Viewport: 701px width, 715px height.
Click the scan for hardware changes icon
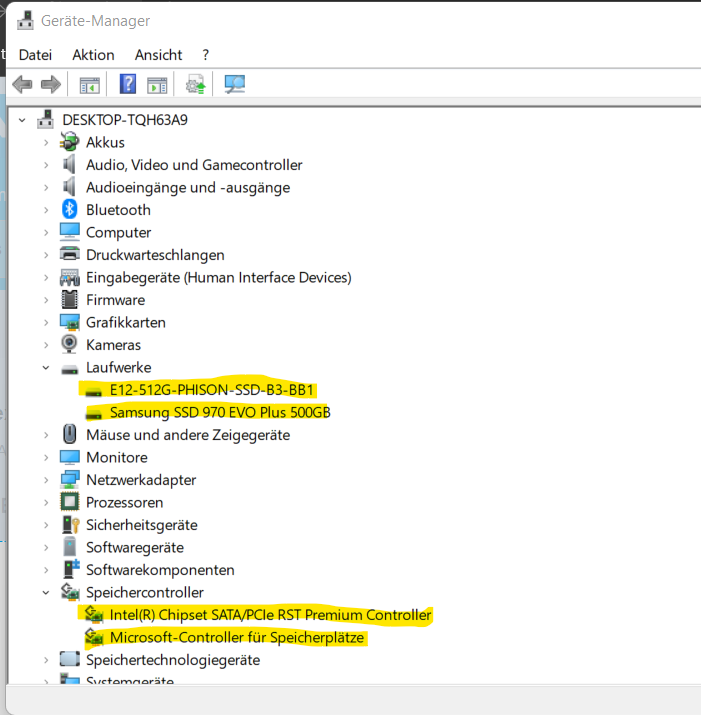(x=235, y=84)
